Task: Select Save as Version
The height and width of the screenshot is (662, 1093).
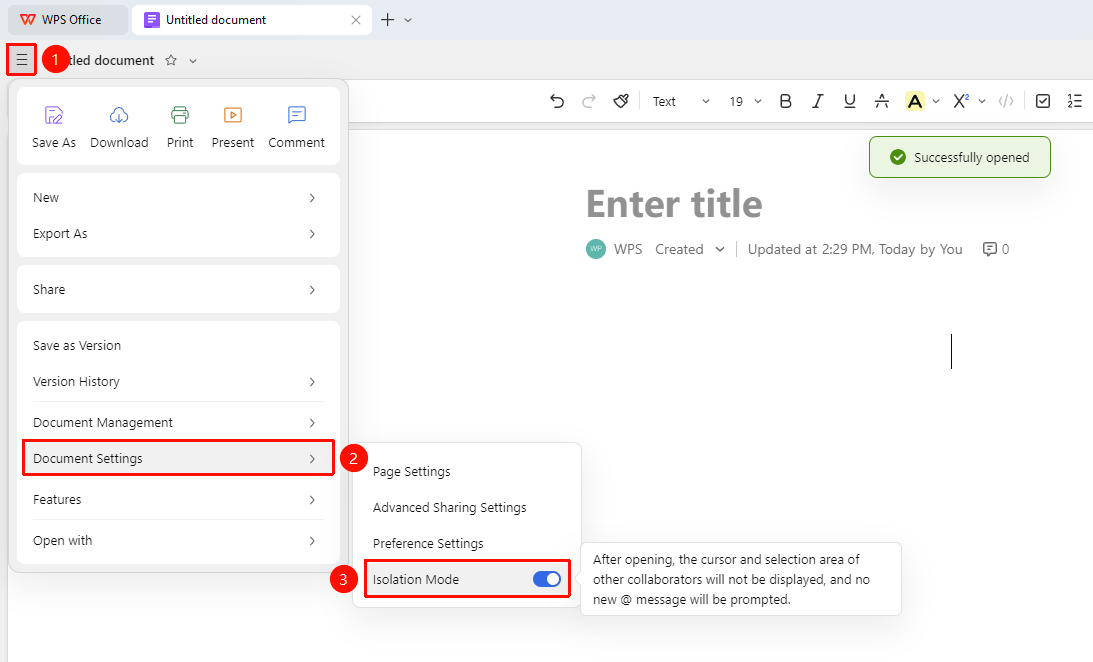Action: click(178, 346)
